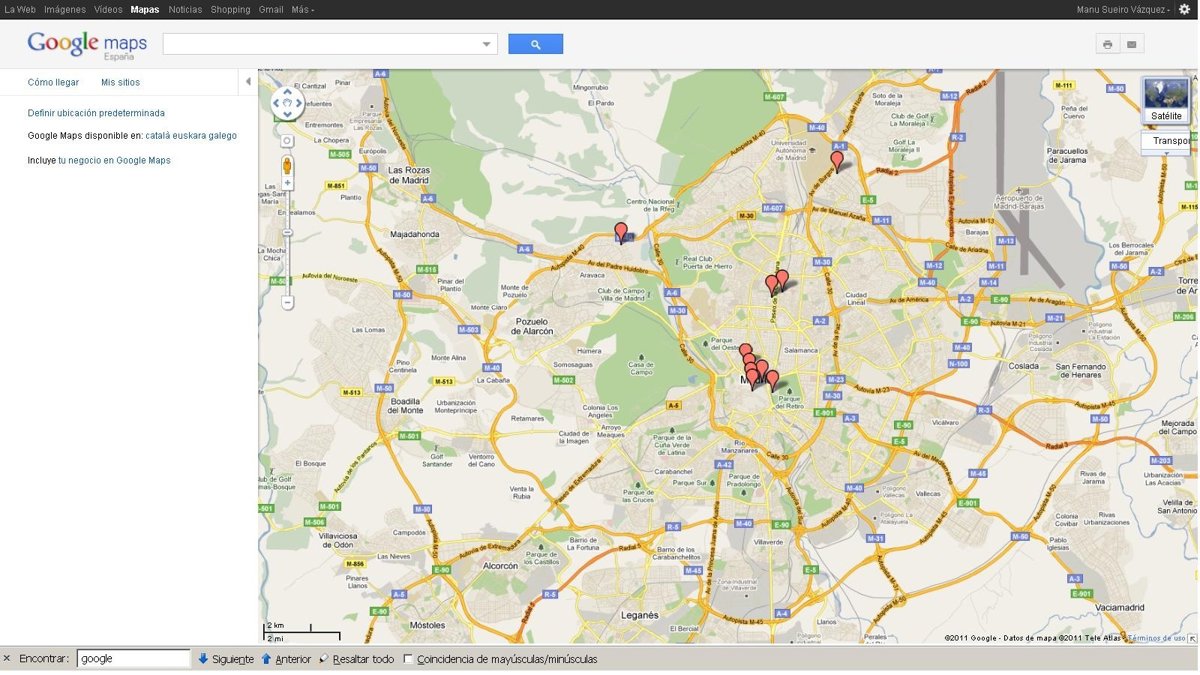The image size is (1200, 675).
Task: Zoom out with the minus button
Action: 287,302
